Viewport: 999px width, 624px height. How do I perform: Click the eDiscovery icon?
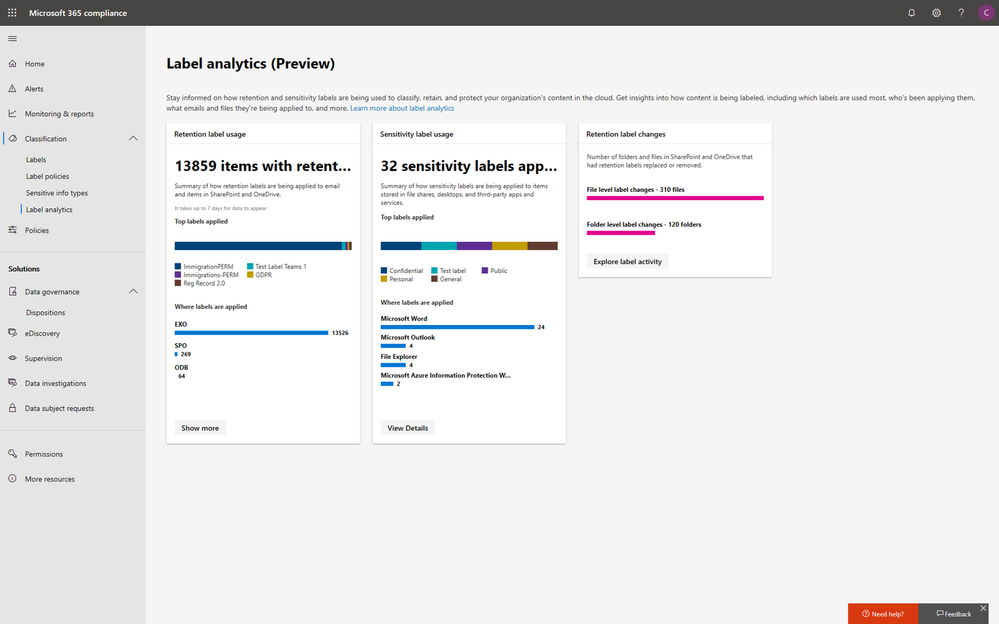pos(12,333)
